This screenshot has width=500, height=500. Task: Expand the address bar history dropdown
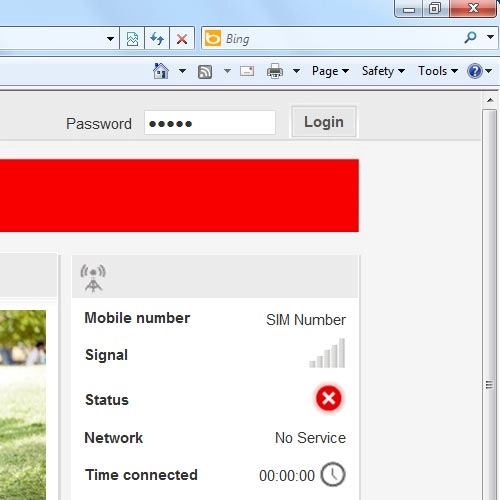click(x=110, y=39)
